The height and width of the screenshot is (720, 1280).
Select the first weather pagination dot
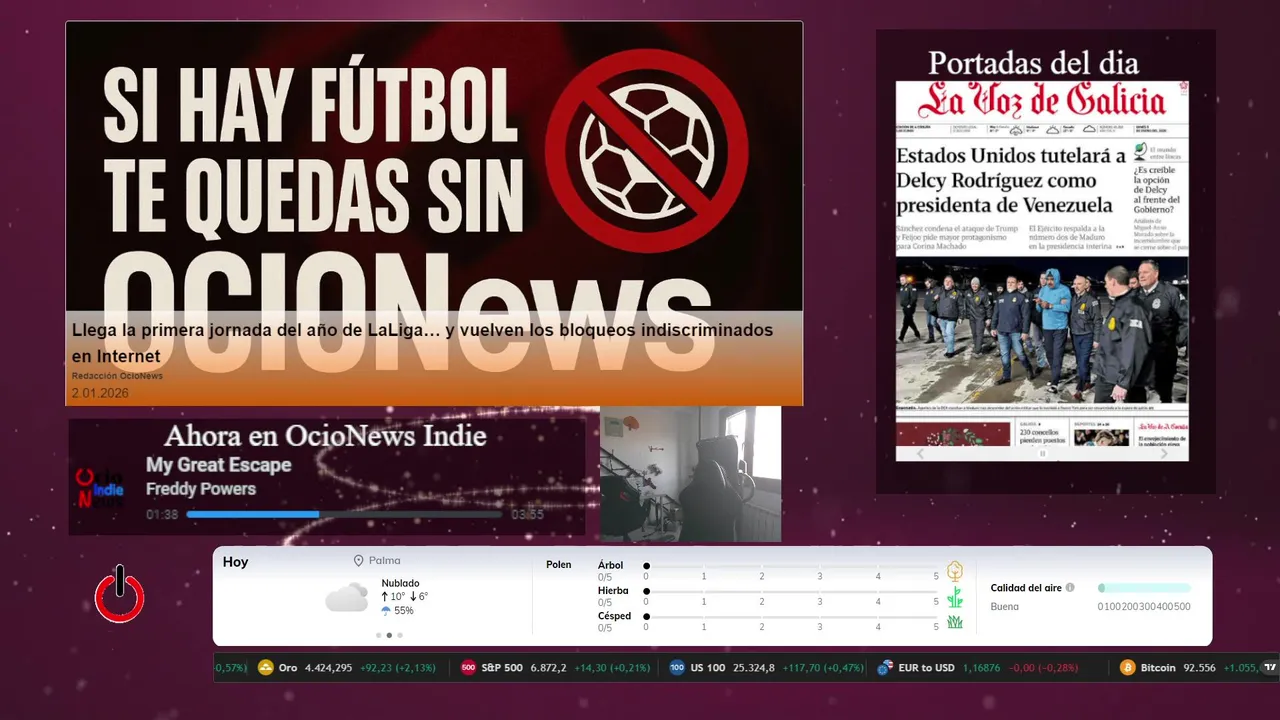click(378, 635)
